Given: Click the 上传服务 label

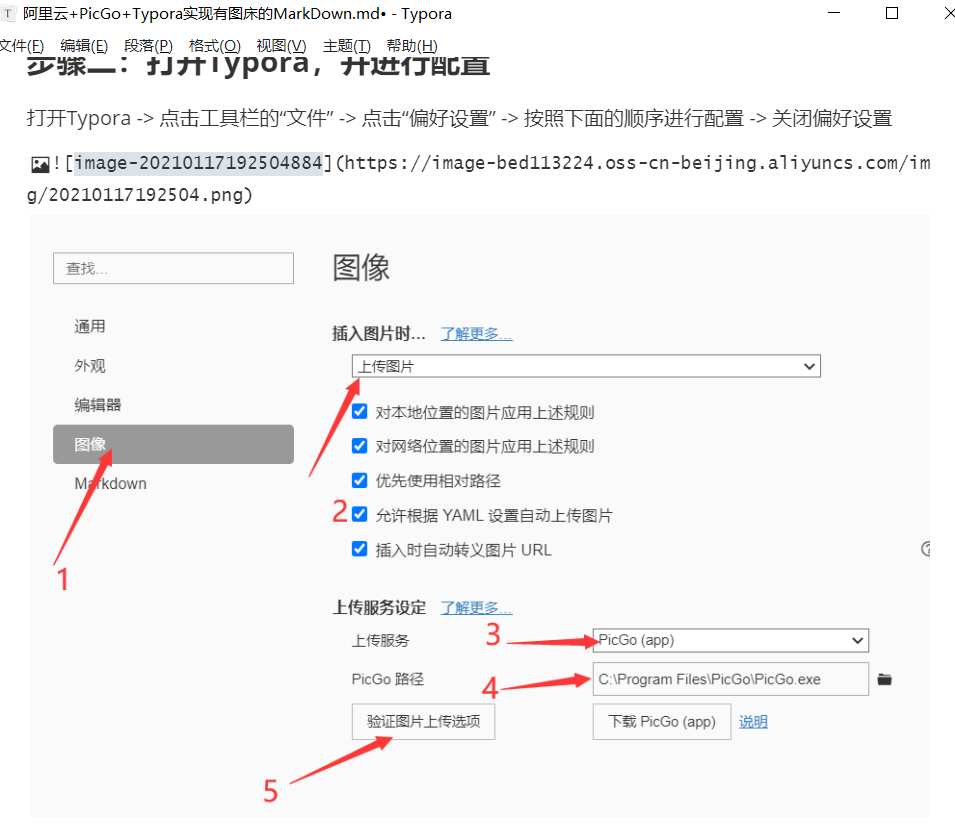Looking at the screenshot, I should point(380,641).
